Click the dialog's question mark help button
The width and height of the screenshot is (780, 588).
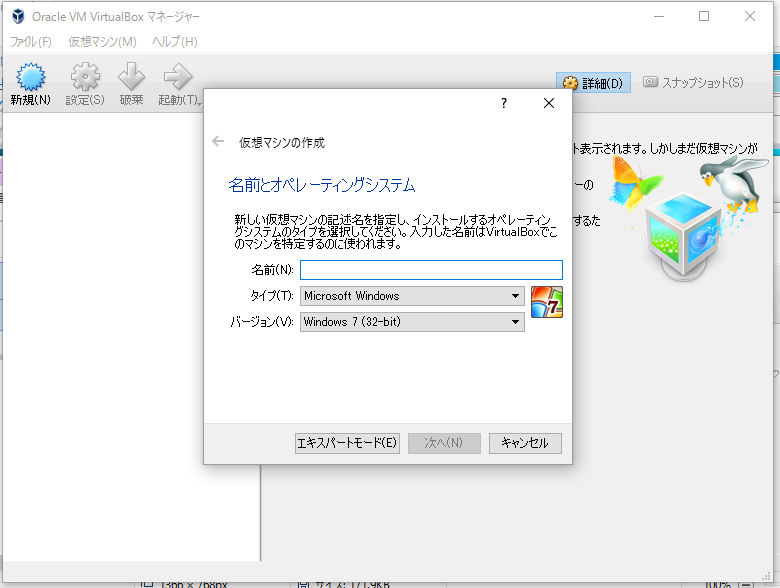(504, 103)
